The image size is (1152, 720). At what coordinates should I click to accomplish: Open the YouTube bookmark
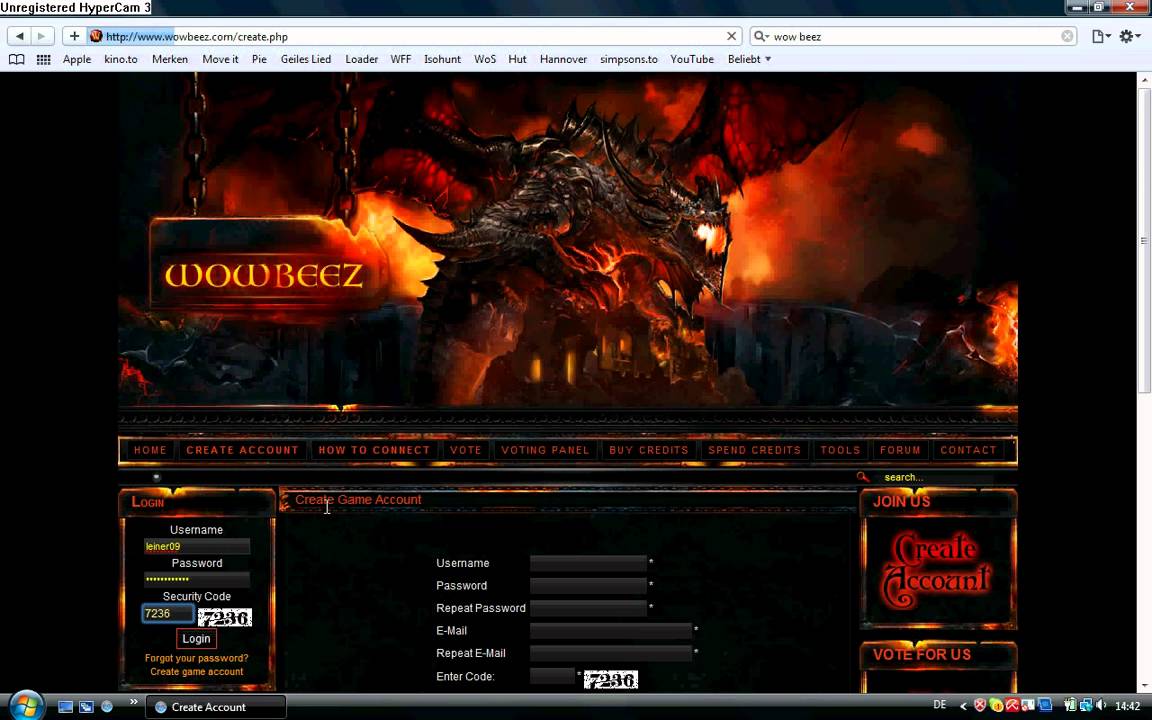(x=691, y=60)
